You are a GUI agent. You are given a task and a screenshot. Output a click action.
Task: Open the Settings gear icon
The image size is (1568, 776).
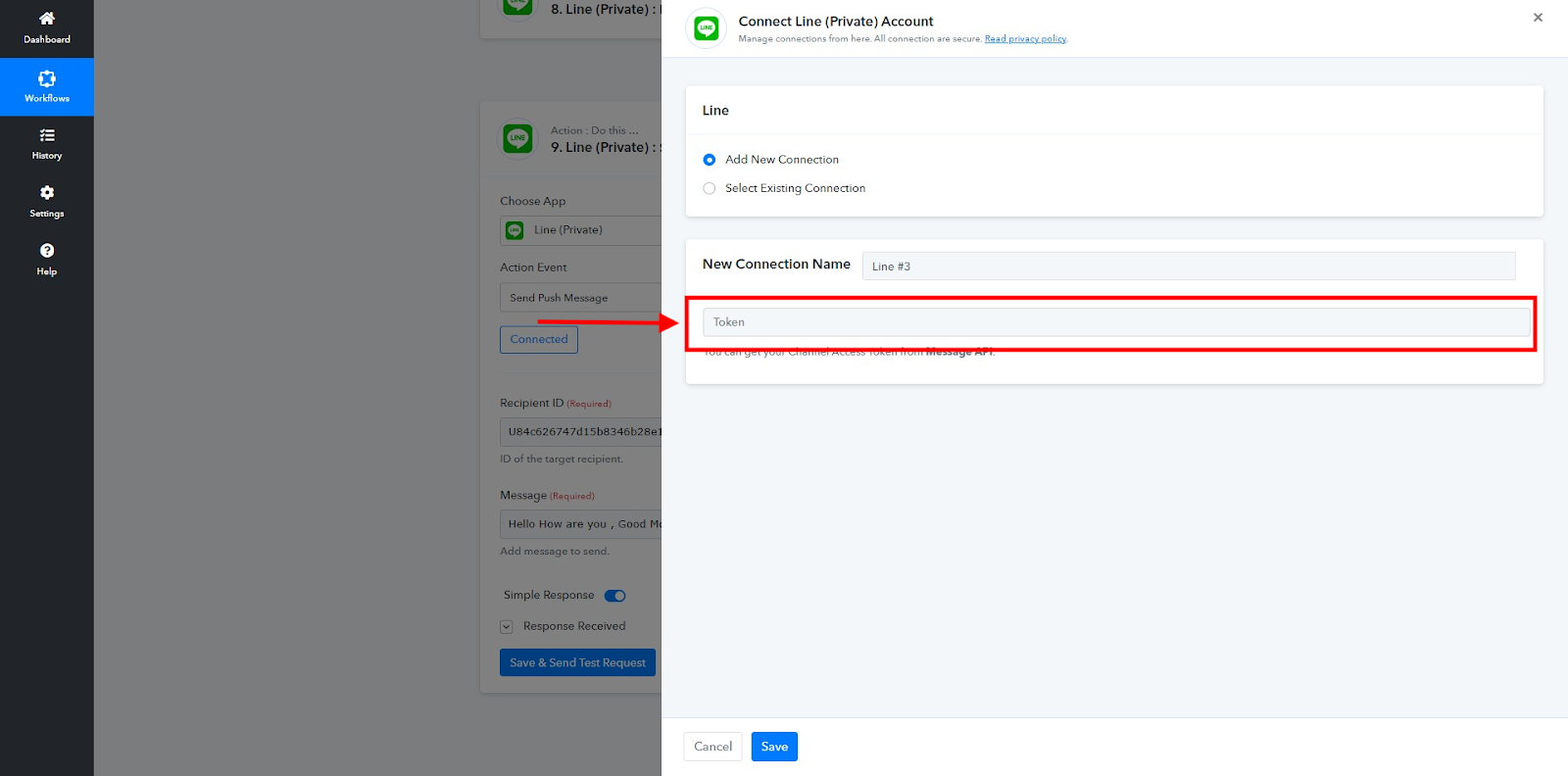[47, 193]
